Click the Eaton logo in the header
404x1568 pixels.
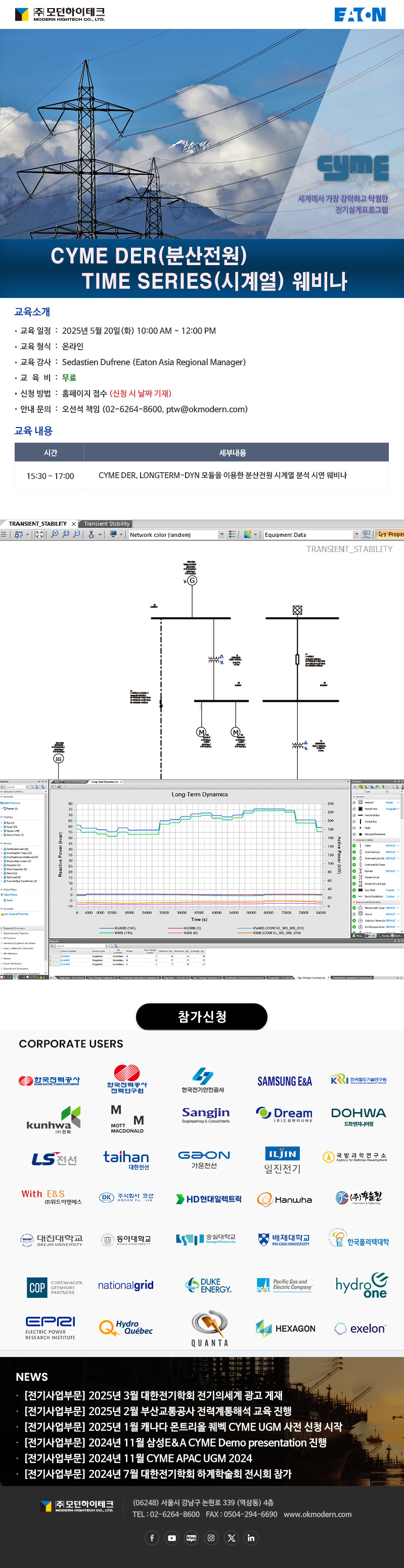point(360,14)
